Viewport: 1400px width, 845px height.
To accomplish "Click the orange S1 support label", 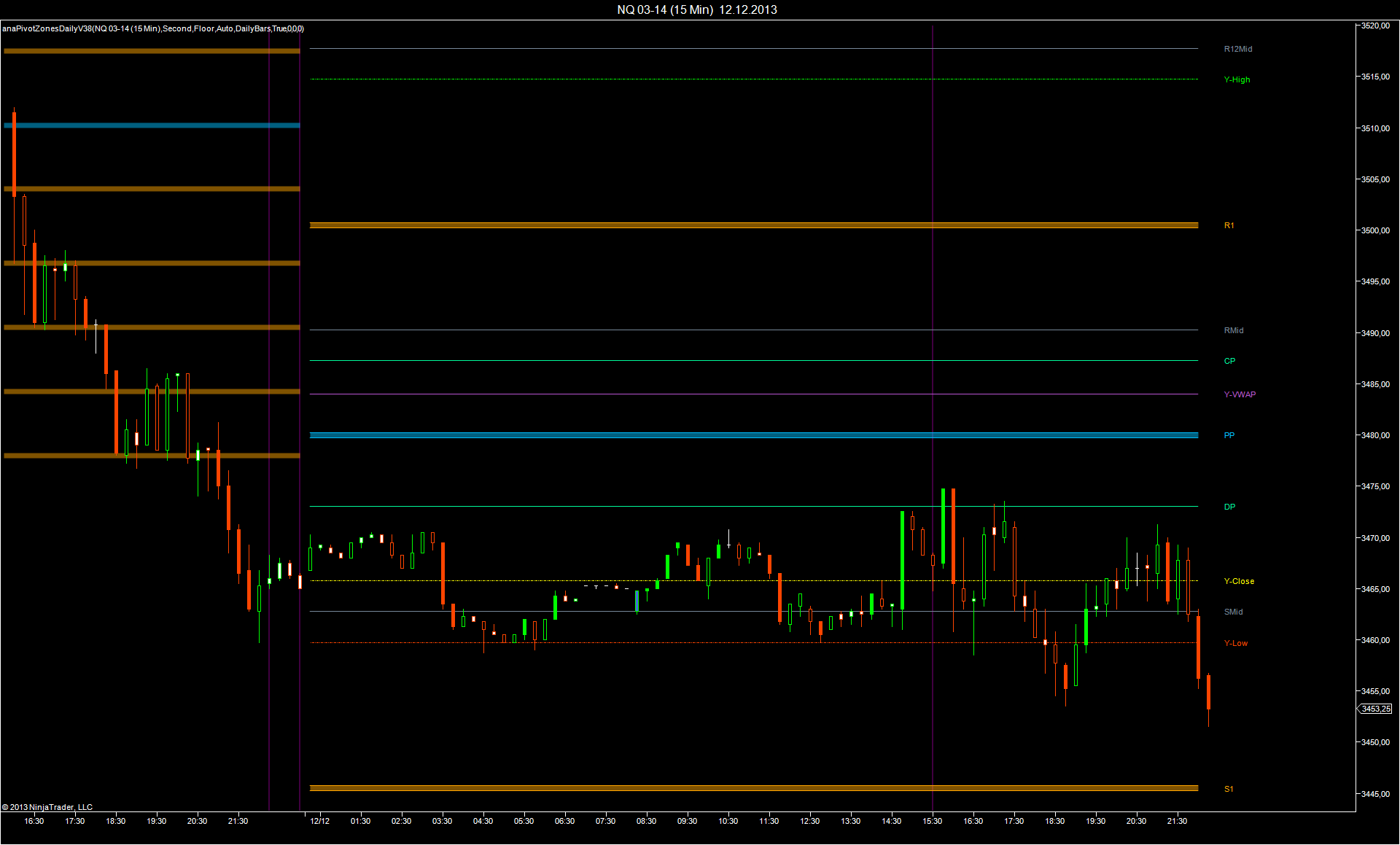I will (1229, 789).
